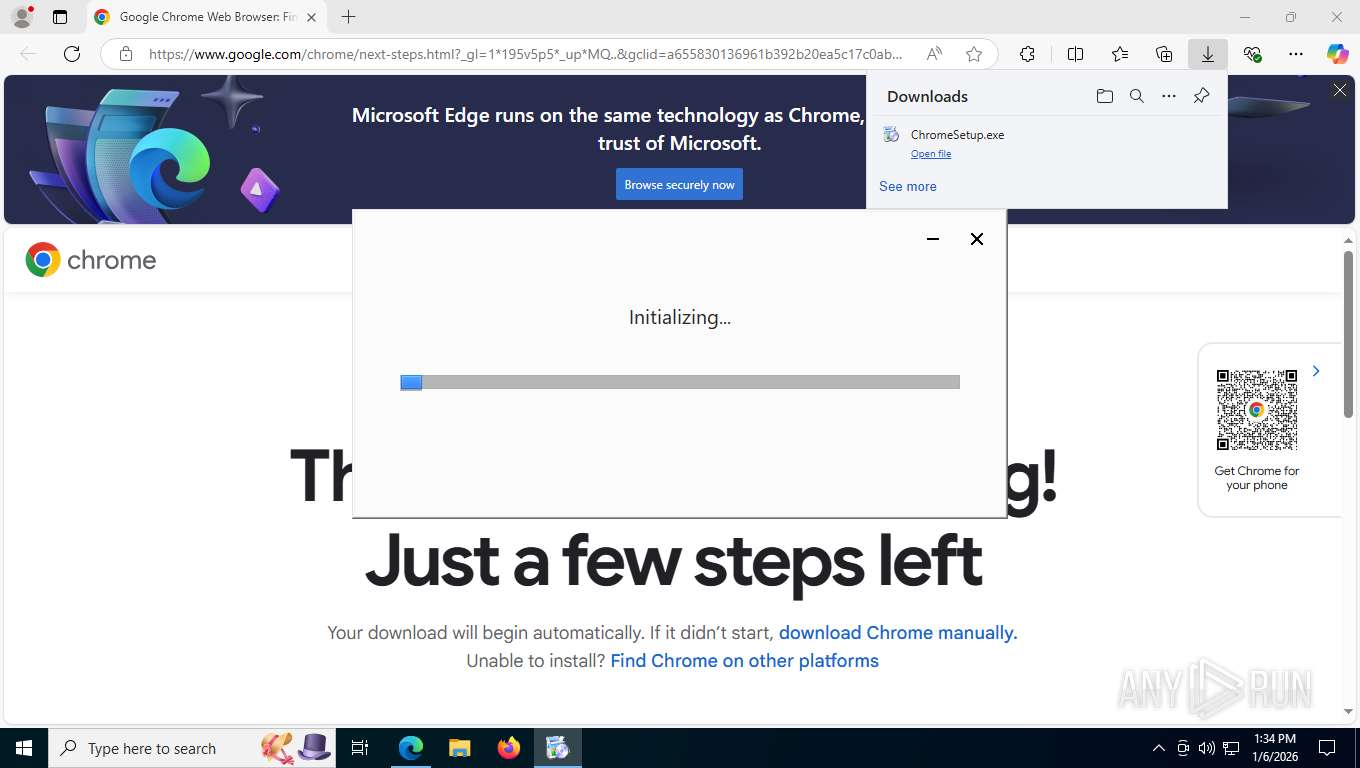This screenshot has height=768, width=1360.
Task: Toggle split screen icon
Action: tap(1075, 54)
